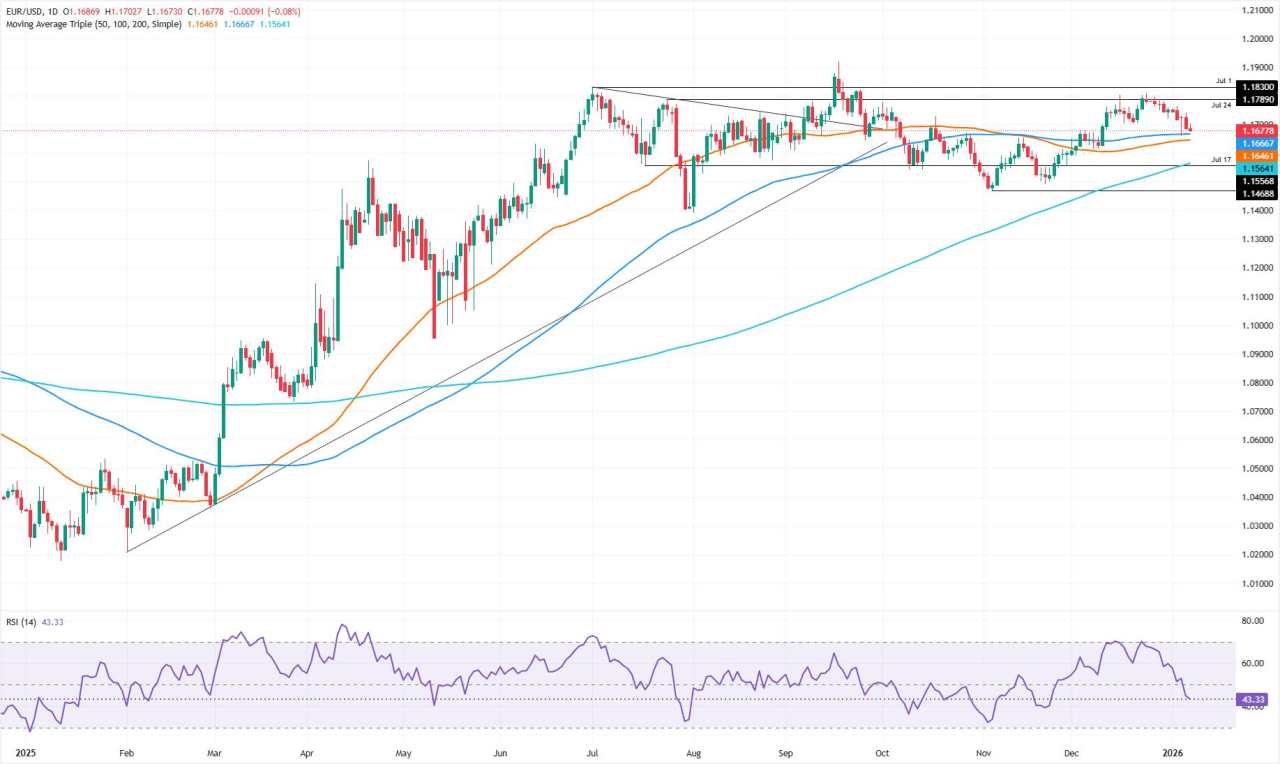Select the 1.18300 resistance price label
Viewport: 1280px width, 764px height.
[x=1256, y=87]
